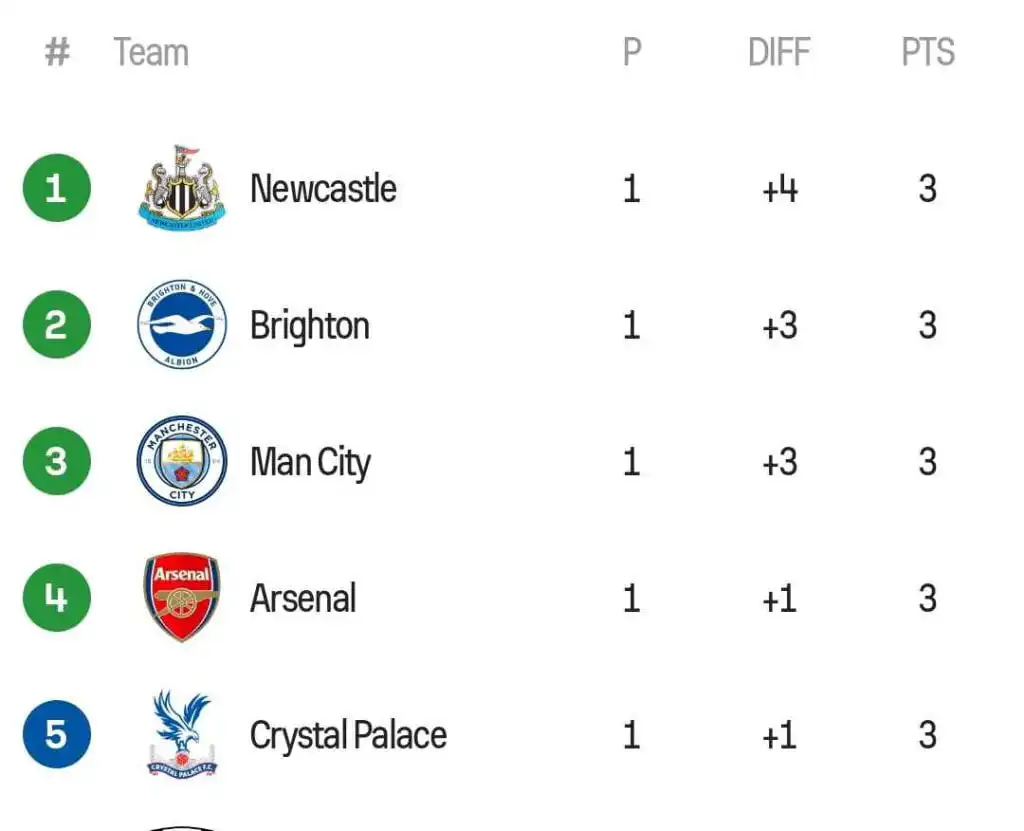The height and width of the screenshot is (831, 1024).
Task: Select the Man City team name
Action: click(x=310, y=462)
